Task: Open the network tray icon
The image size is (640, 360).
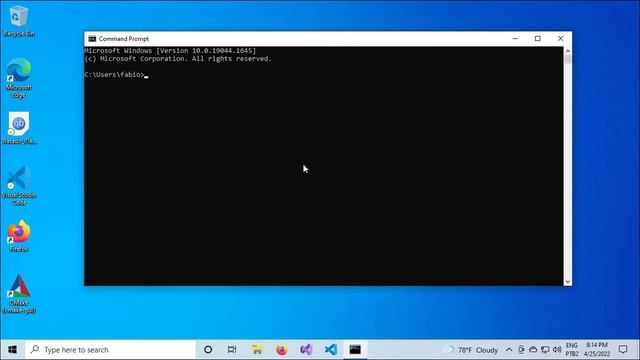Action: [545, 350]
